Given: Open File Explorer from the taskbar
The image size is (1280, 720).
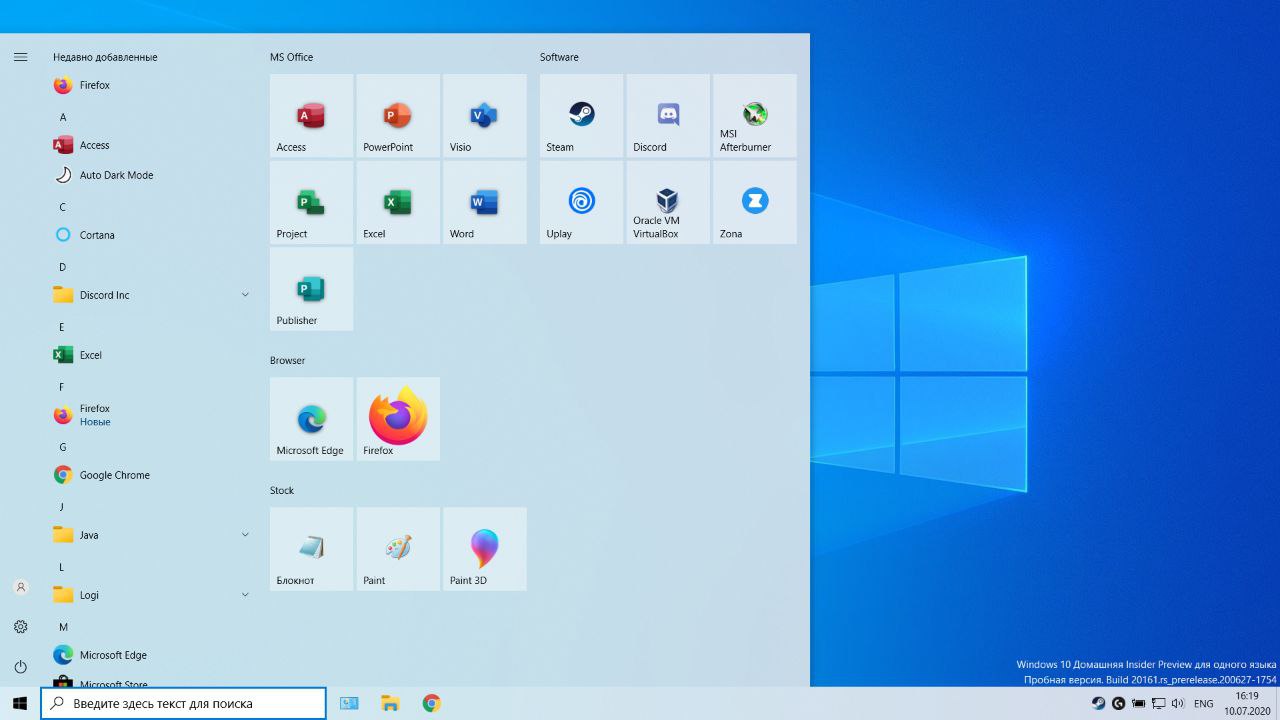Looking at the screenshot, I should coord(390,703).
